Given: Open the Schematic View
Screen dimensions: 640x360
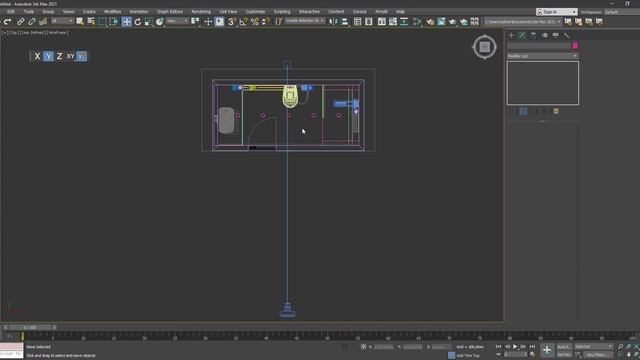Looking at the screenshot, I should (x=404, y=22).
